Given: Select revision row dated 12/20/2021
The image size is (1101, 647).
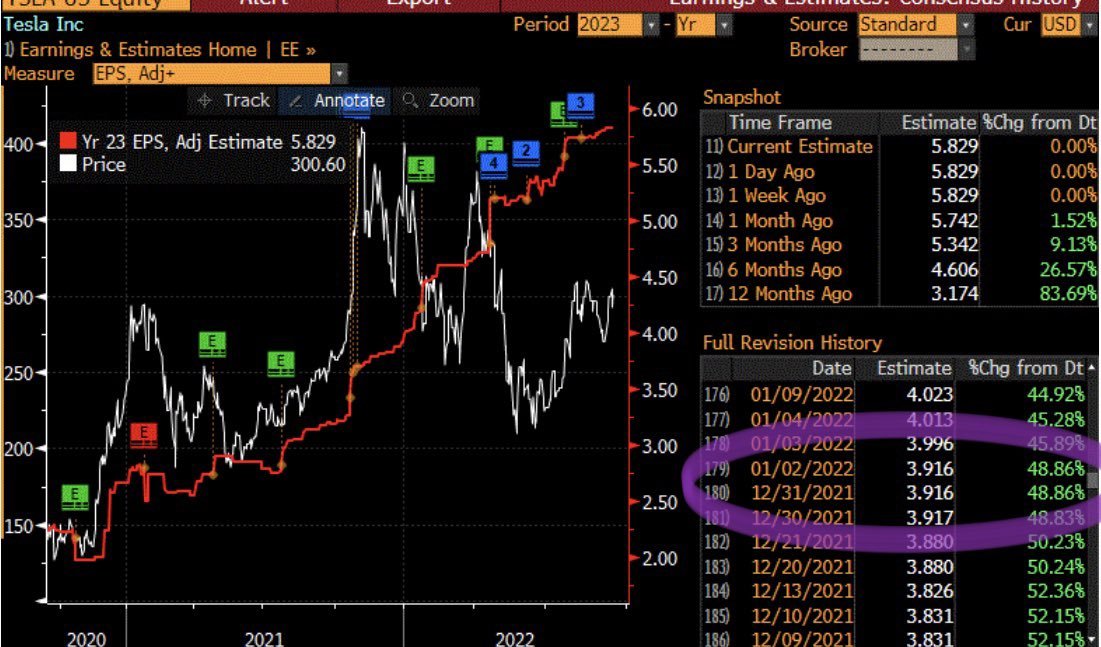Looking at the screenshot, I should pos(895,566).
